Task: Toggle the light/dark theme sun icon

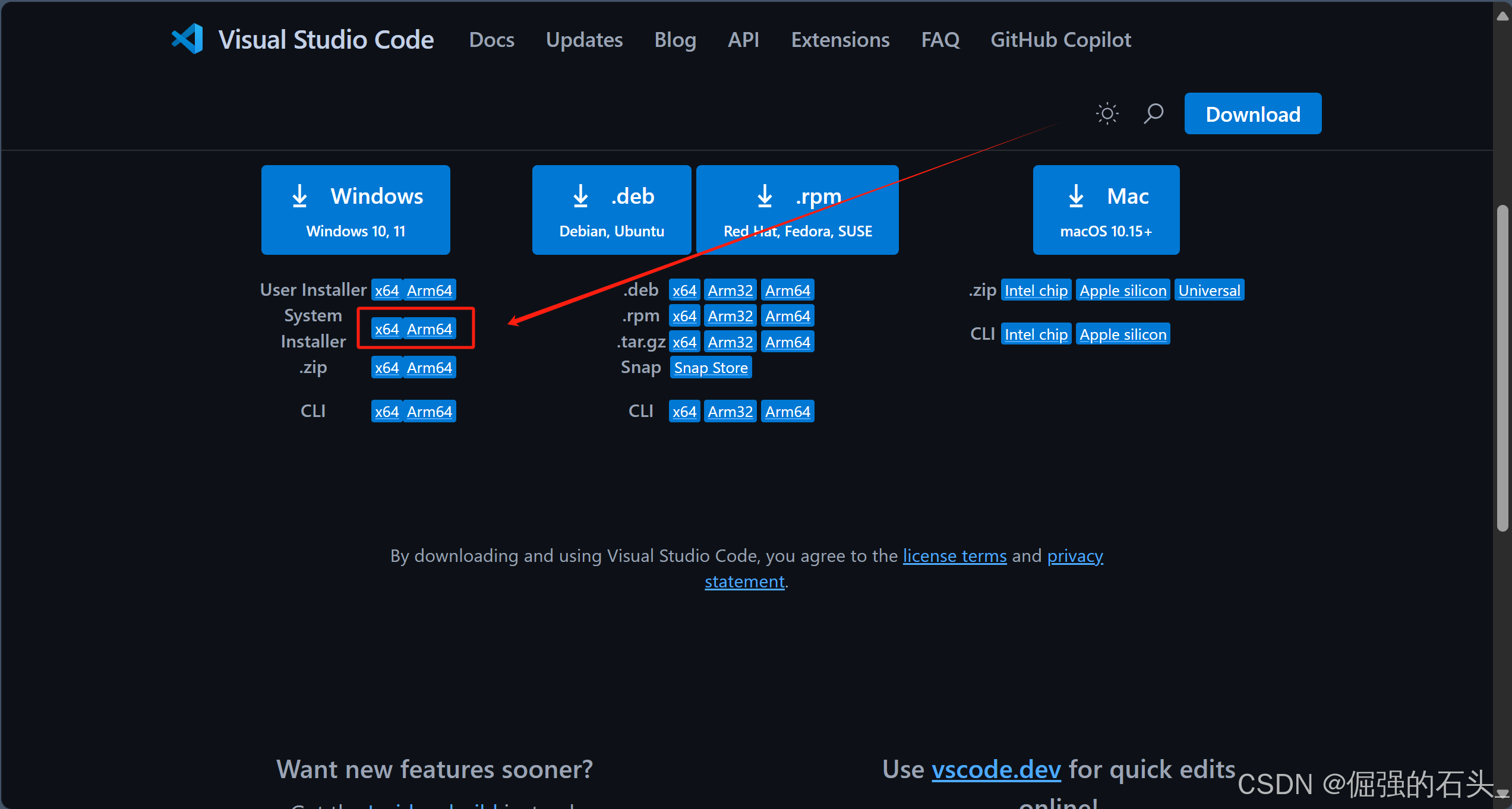Action: coord(1107,113)
